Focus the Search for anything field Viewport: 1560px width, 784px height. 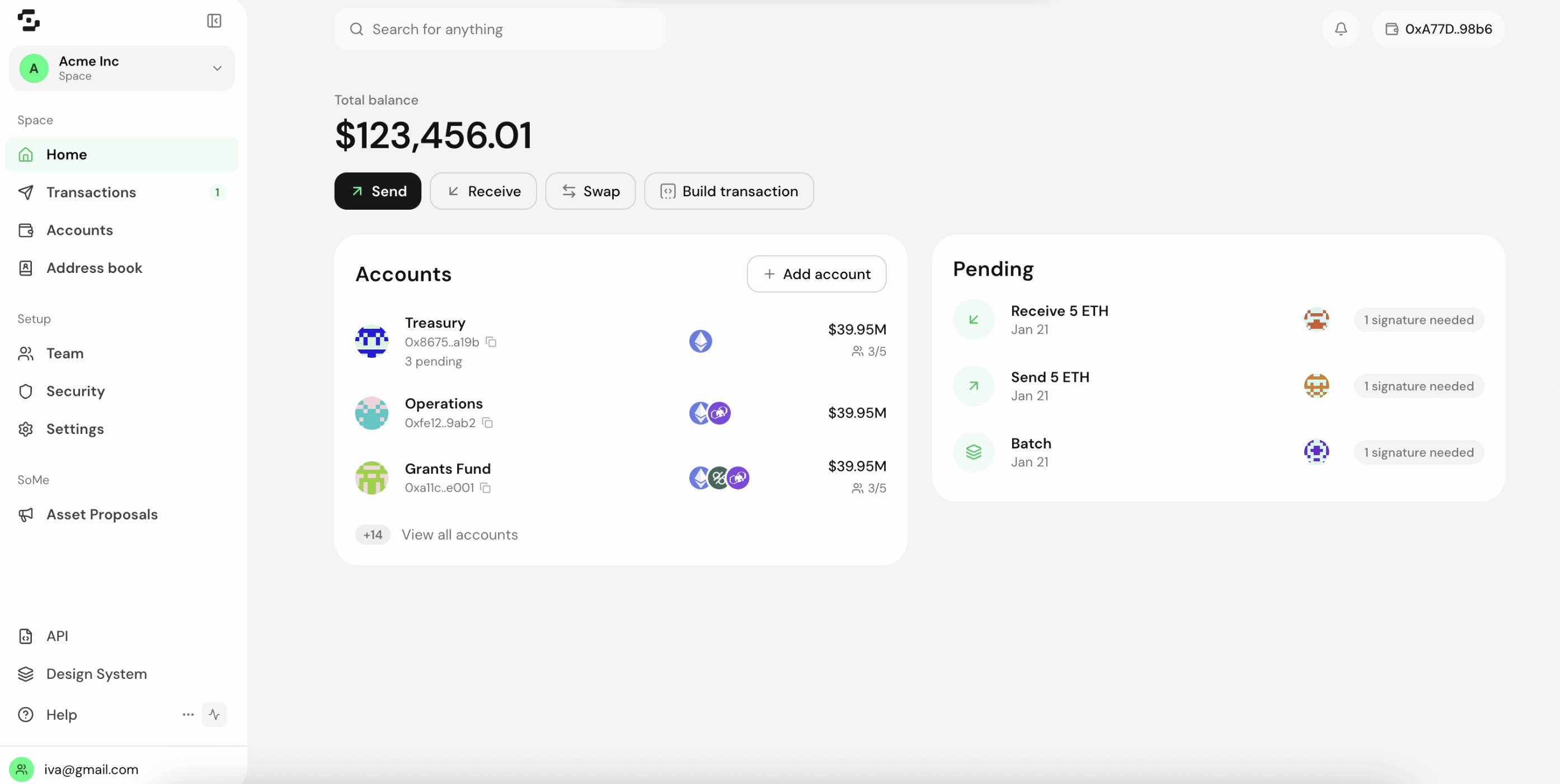[x=500, y=29]
